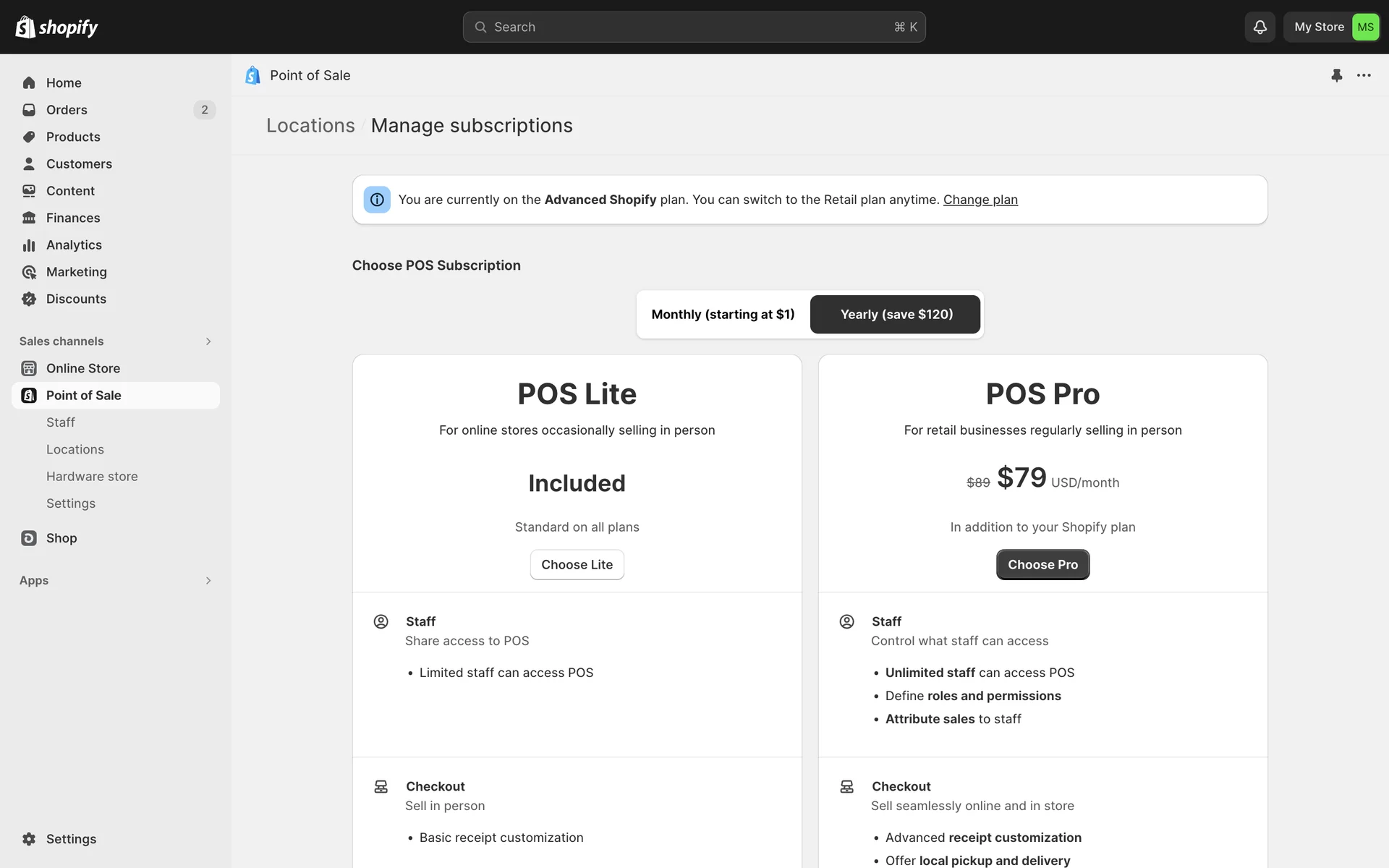Select Yearly (save $120) billing
This screenshot has height=868, width=1389.
896,315
